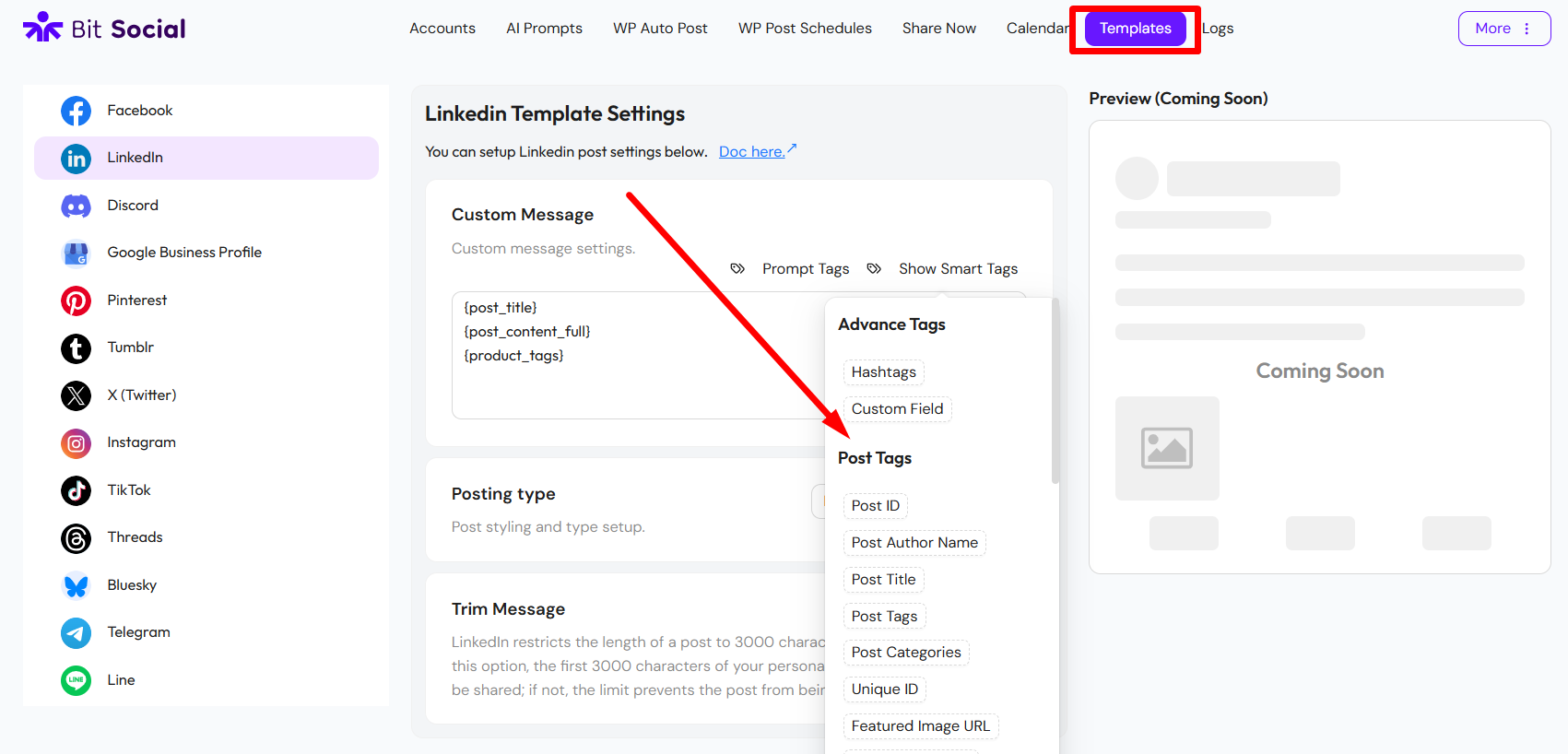Open the Doc here link
Viewport: 1568px width, 754px height.
coord(751,152)
